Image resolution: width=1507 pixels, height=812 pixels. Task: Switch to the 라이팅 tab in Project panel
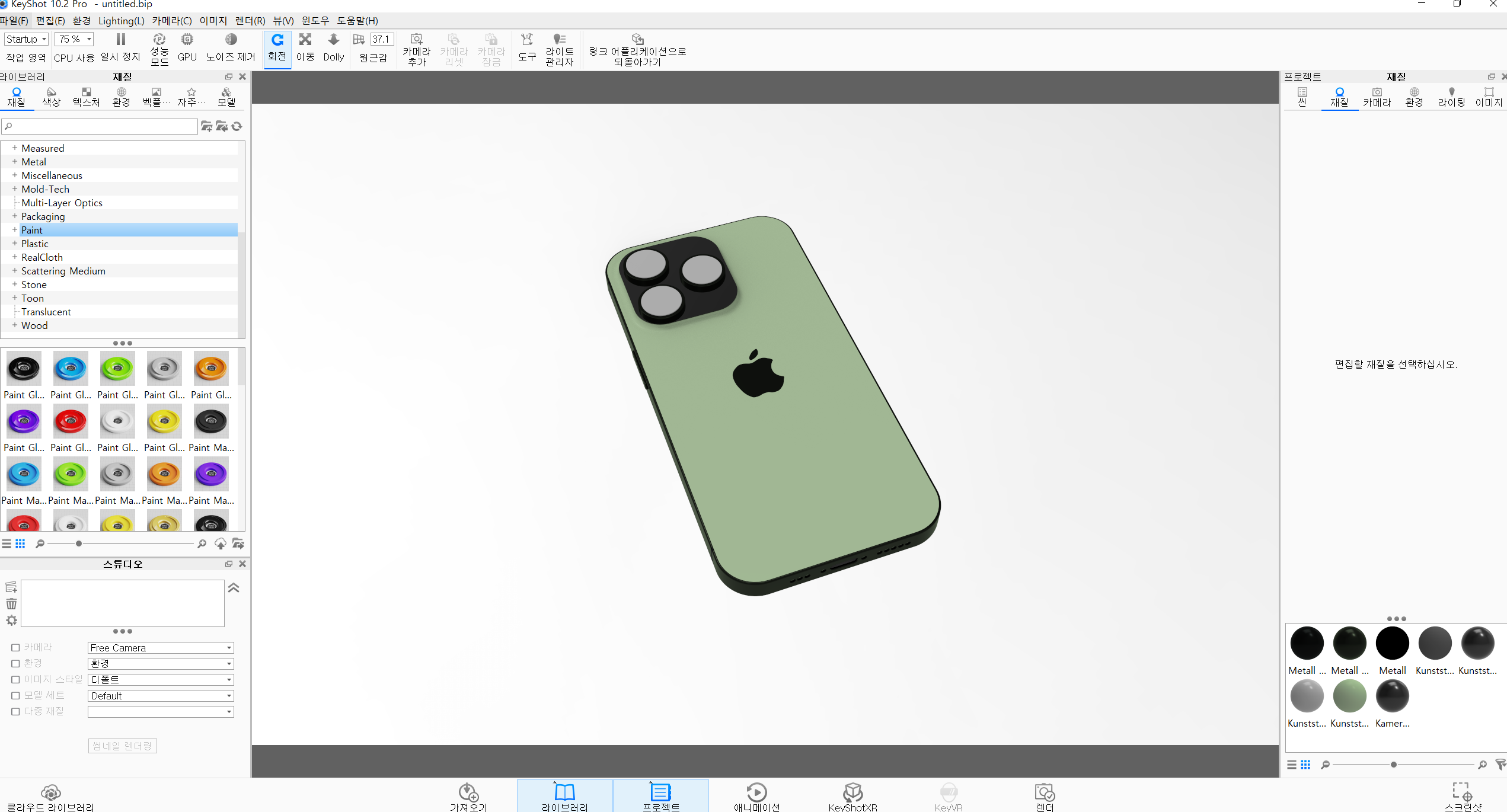click(x=1451, y=97)
